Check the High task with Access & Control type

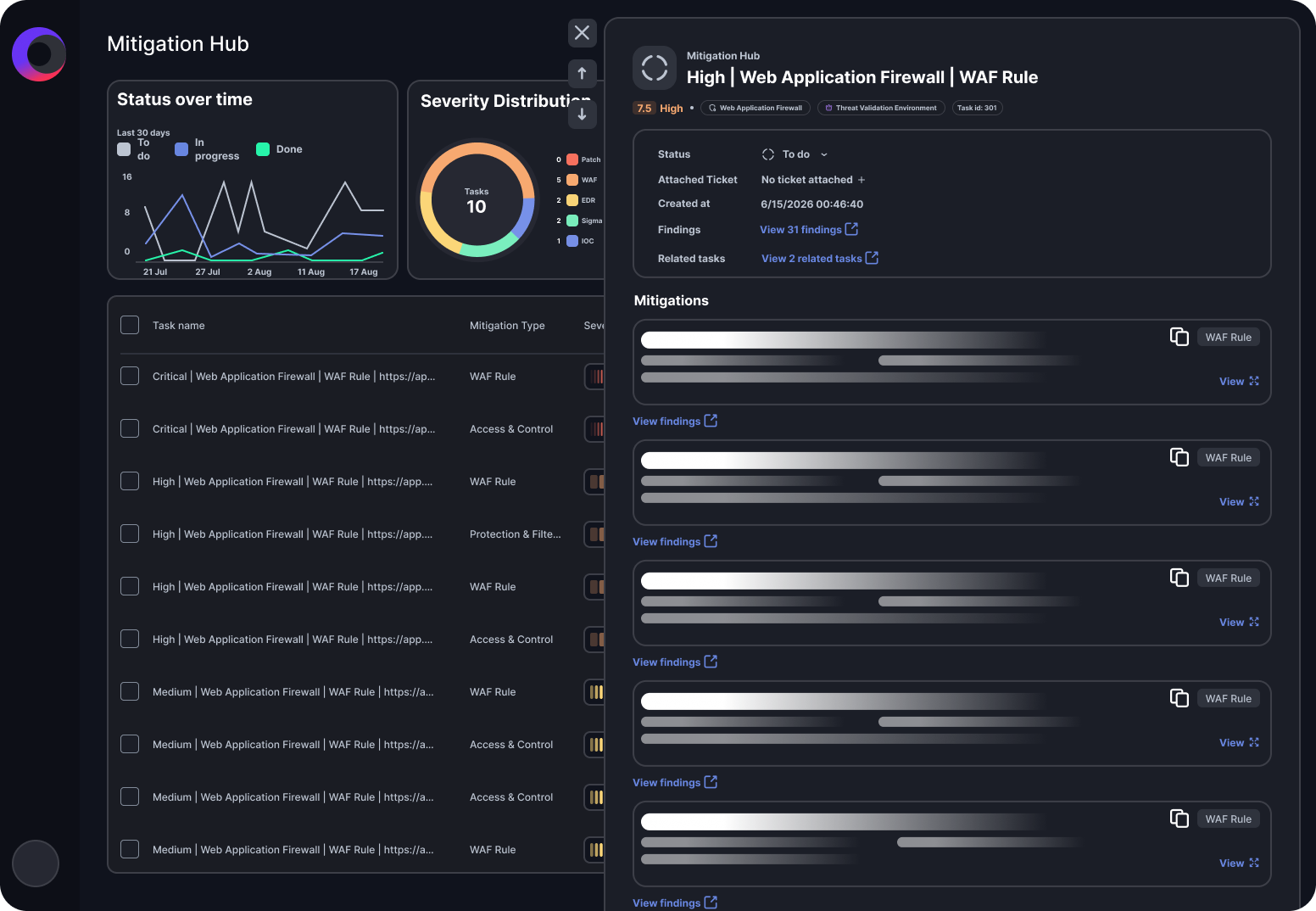(130, 639)
